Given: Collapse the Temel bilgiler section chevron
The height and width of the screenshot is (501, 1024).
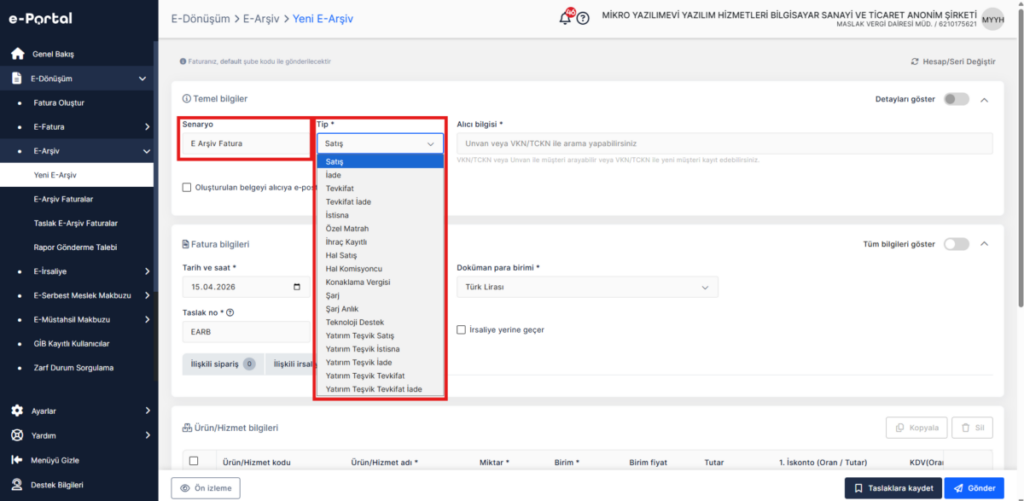Looking at the screenshot, I should pyautogui.click(x=985, y=99).
